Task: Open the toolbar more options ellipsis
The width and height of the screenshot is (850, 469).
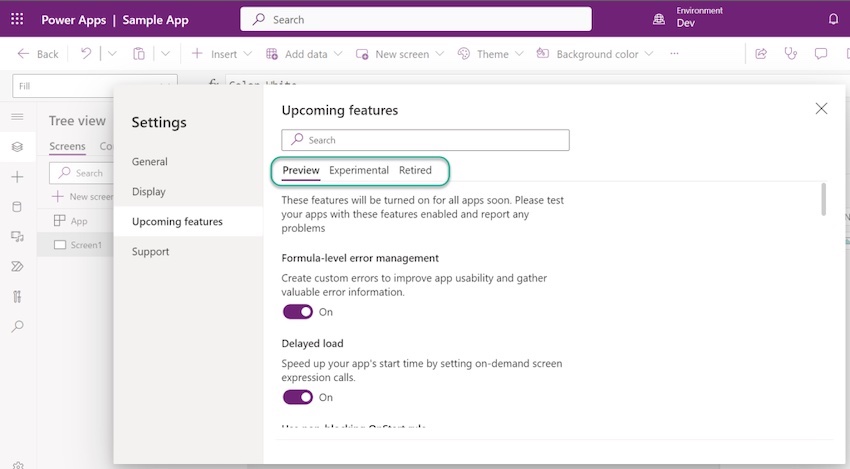Action: (x=674, y=53)
